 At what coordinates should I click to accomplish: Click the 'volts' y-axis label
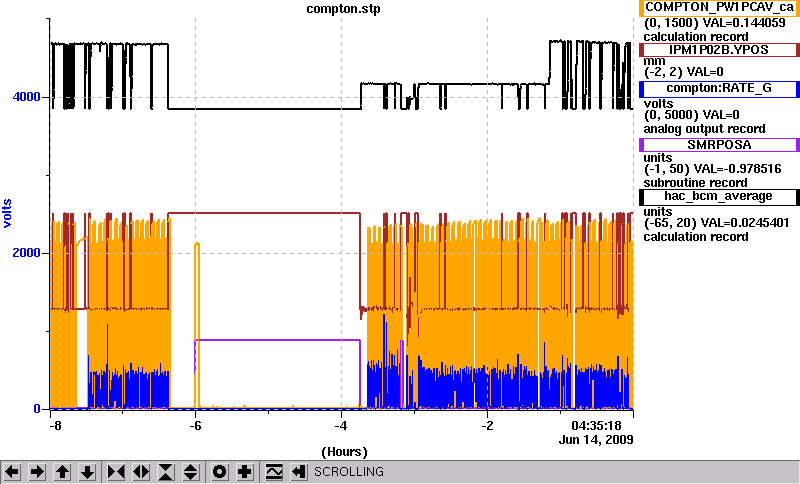8,213
